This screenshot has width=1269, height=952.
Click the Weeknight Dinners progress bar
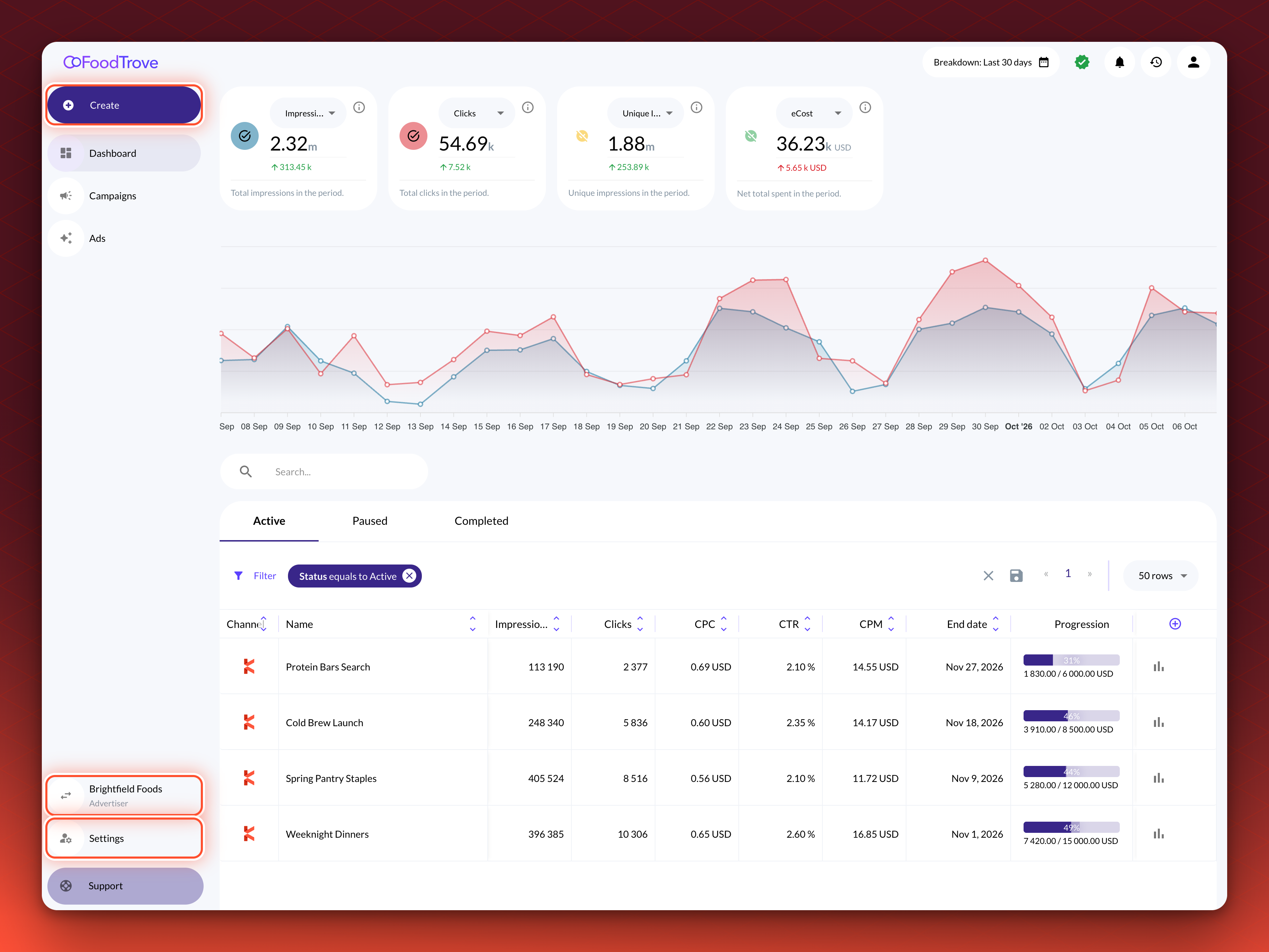point(1071,827)
